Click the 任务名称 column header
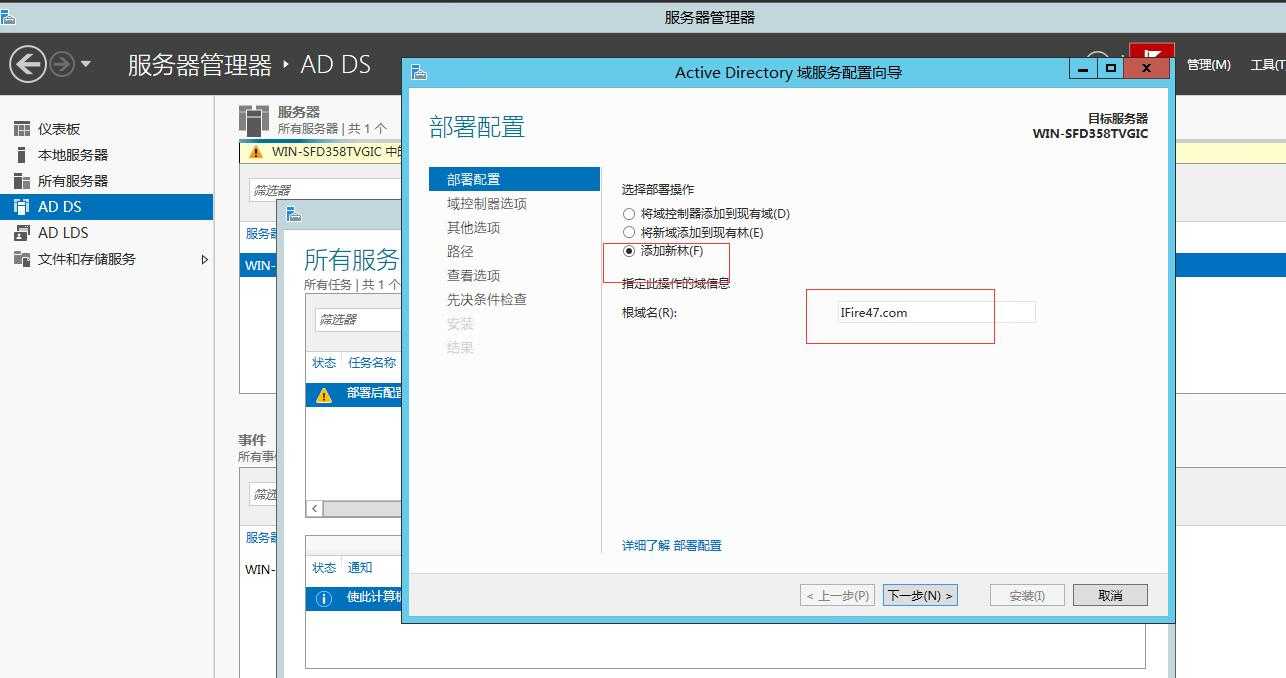This screenshot has width=1286, height=678. tap(372, 363)
